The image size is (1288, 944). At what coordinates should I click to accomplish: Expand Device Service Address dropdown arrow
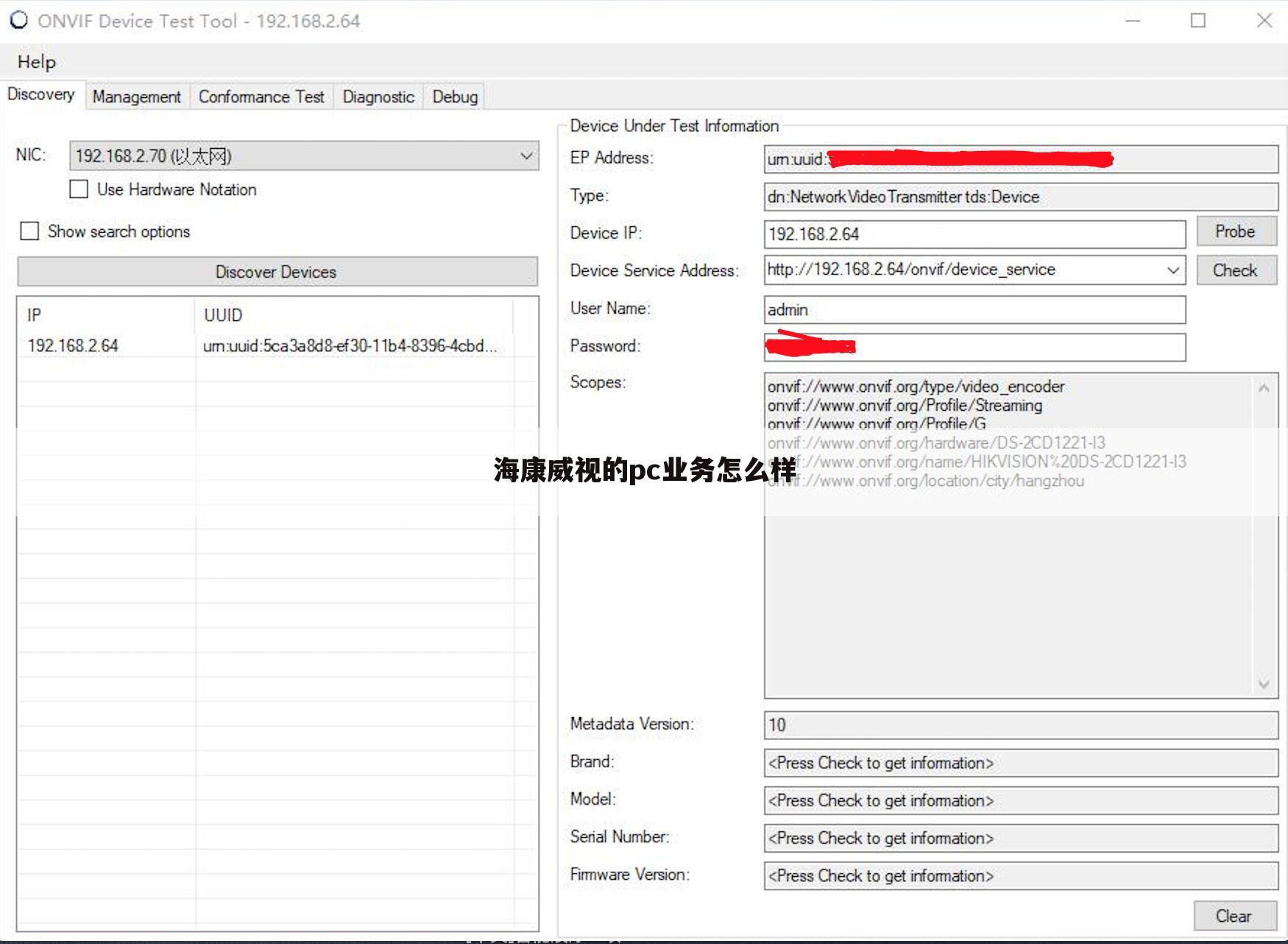click(x=1173, y=270)
